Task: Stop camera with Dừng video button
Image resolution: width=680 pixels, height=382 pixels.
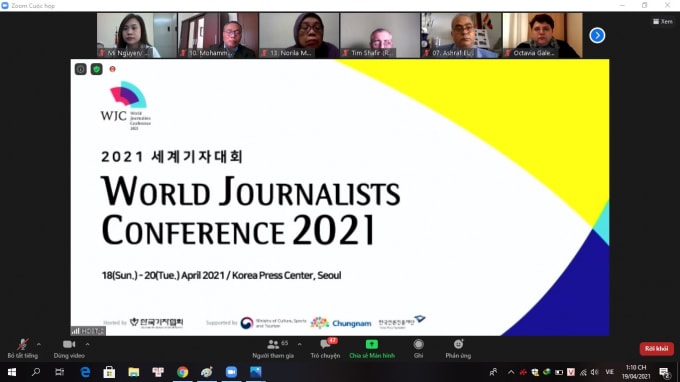Action: point(69,349)
